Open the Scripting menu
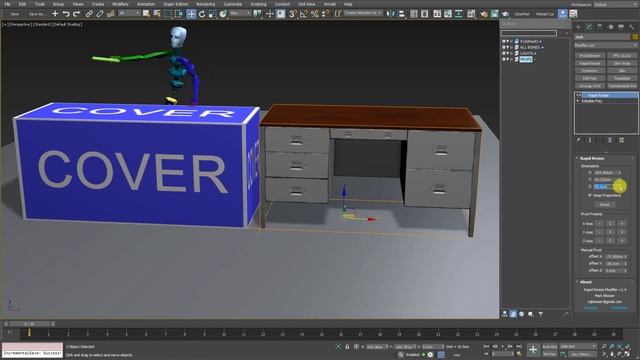Screen dimensions: 640x360 point(258,4)
